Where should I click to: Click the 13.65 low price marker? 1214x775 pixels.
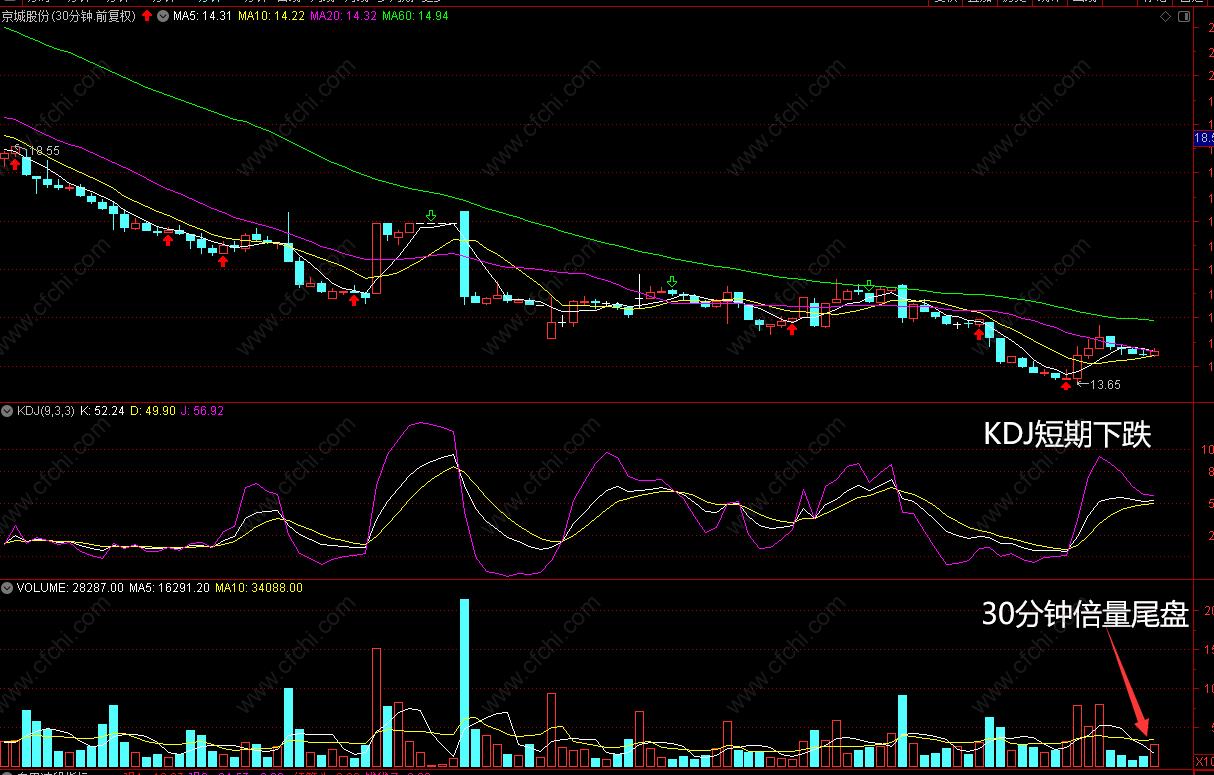point(1104,384)
